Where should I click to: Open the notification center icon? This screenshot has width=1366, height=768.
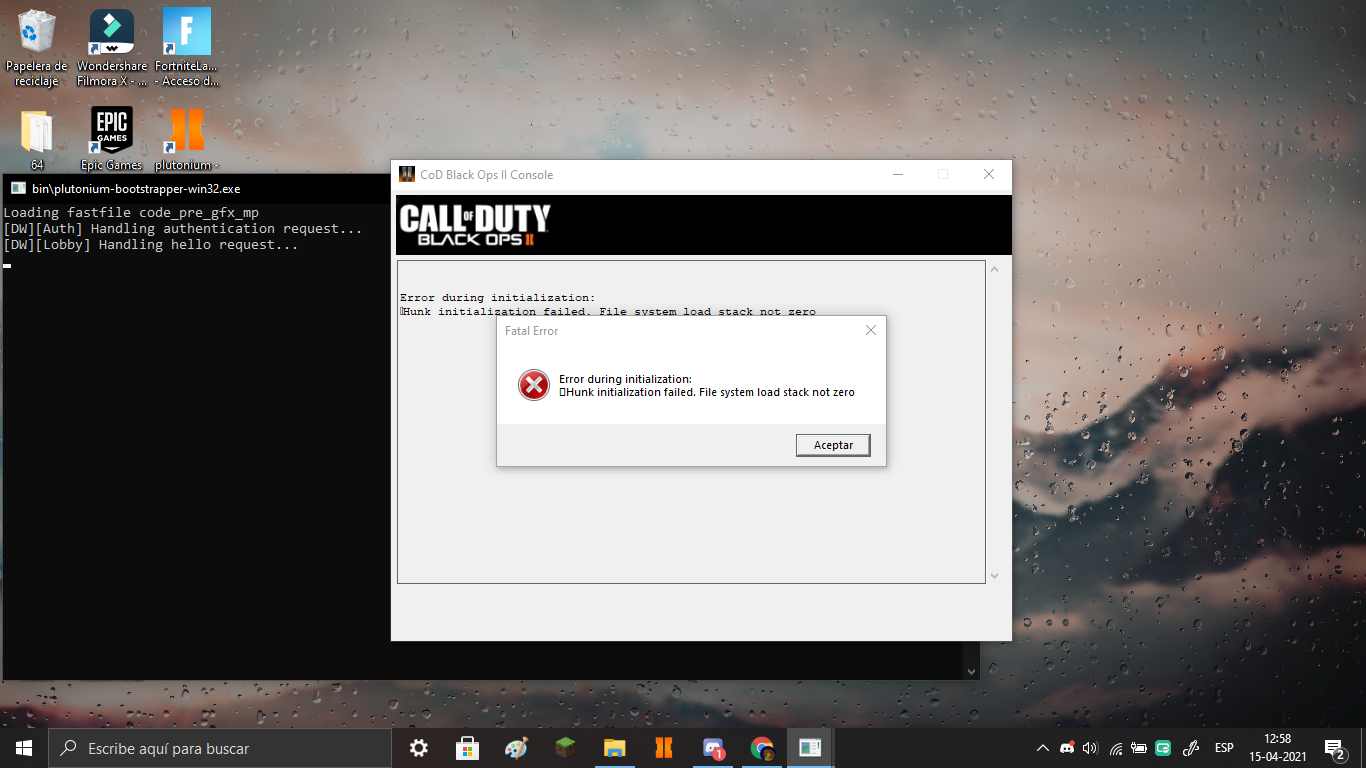[x=1334, y=748]
